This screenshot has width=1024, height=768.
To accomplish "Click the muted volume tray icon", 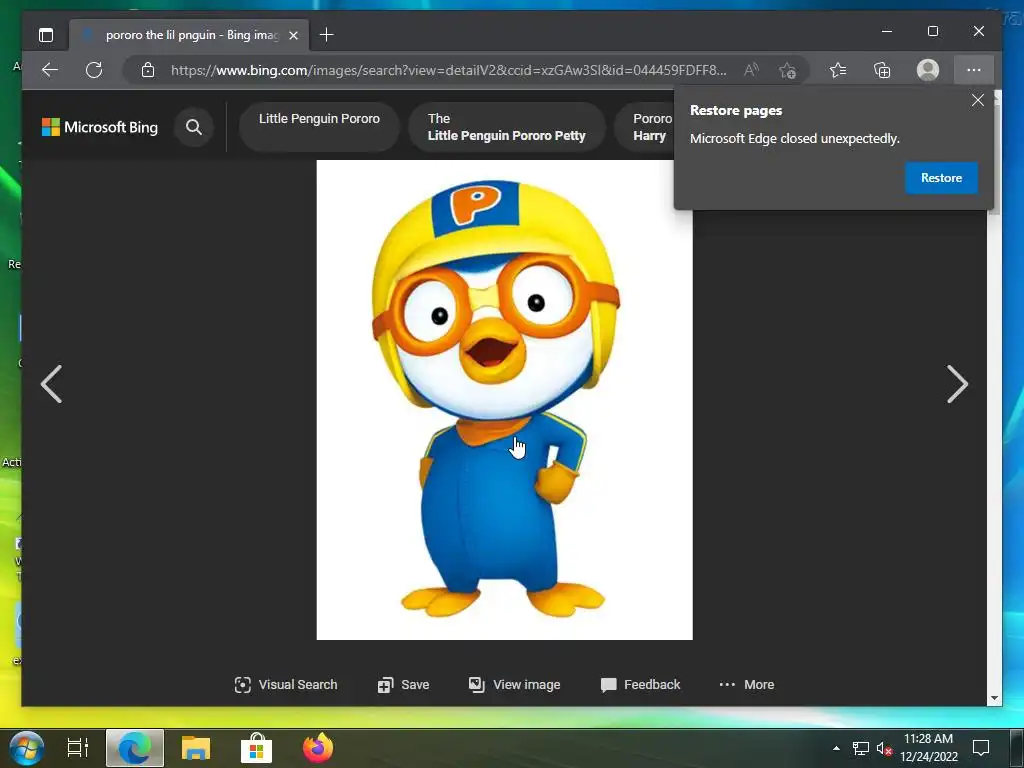I will pyautogui.click(x=884, y=748).
